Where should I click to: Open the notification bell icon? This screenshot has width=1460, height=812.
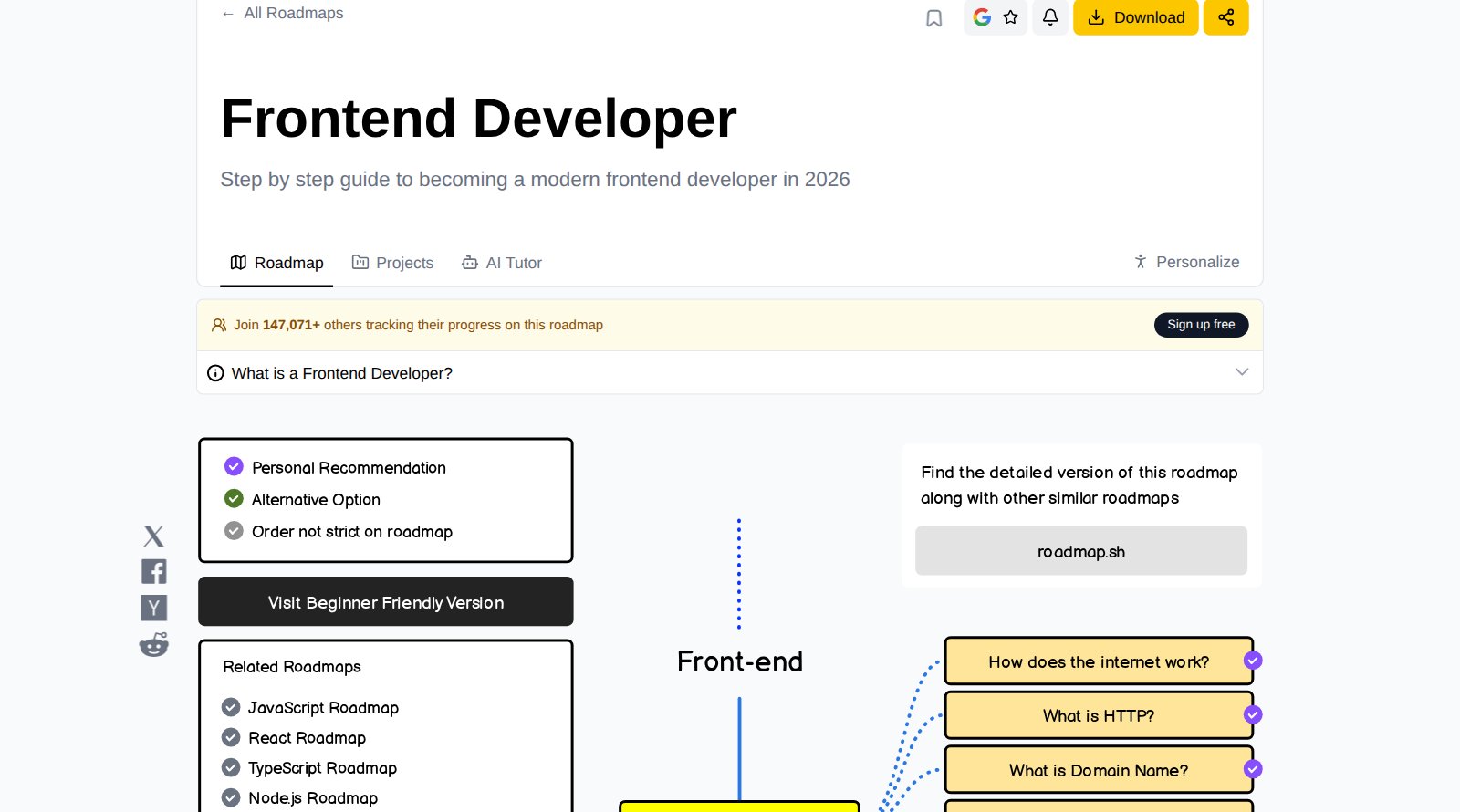1050,17
